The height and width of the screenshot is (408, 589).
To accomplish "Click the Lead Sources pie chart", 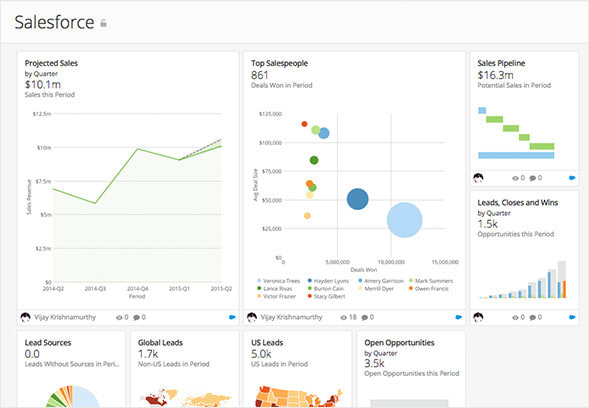I will [72, 396].
